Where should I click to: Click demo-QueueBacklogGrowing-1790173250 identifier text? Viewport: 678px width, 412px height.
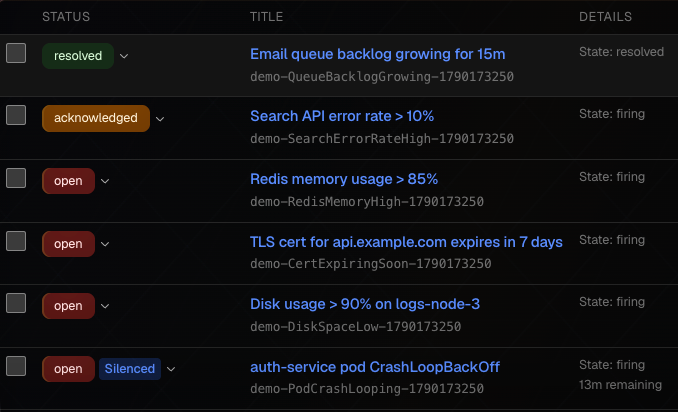pos(382,77)
